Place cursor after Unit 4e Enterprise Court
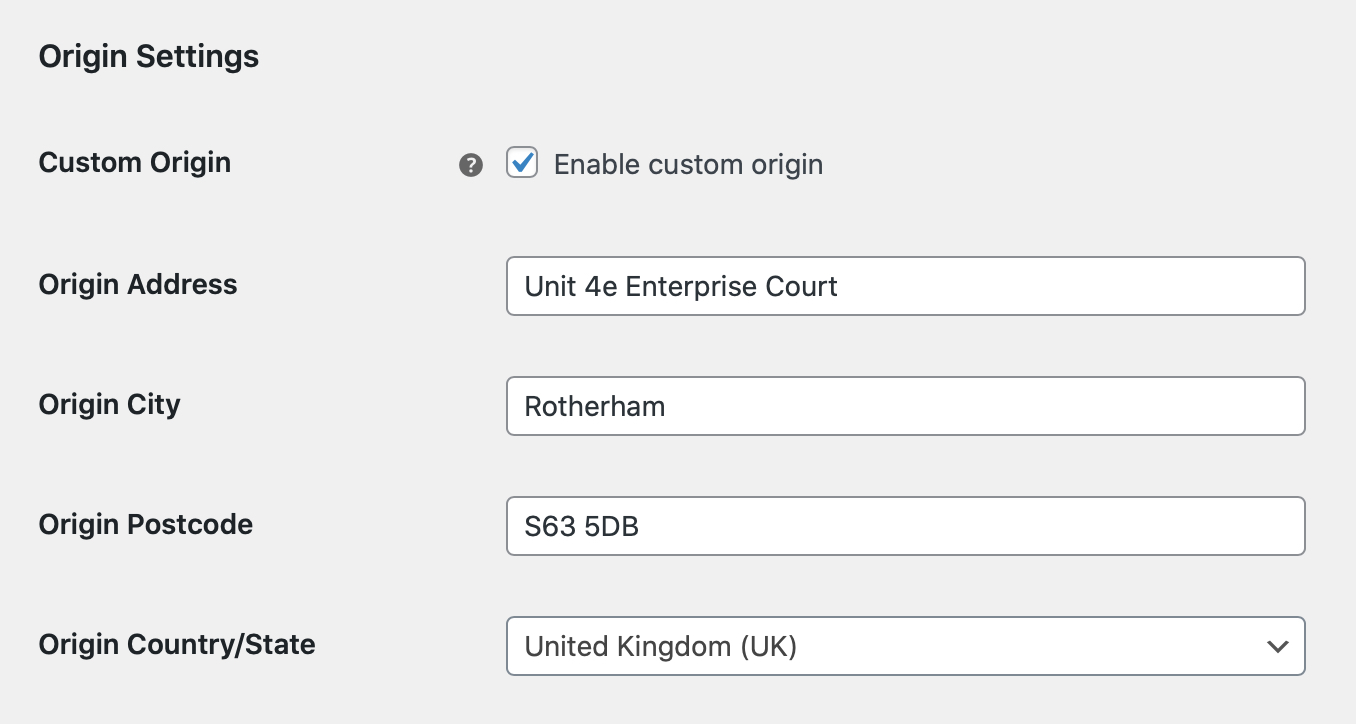This screenshot has height=724, width=1356. point(838,286)
